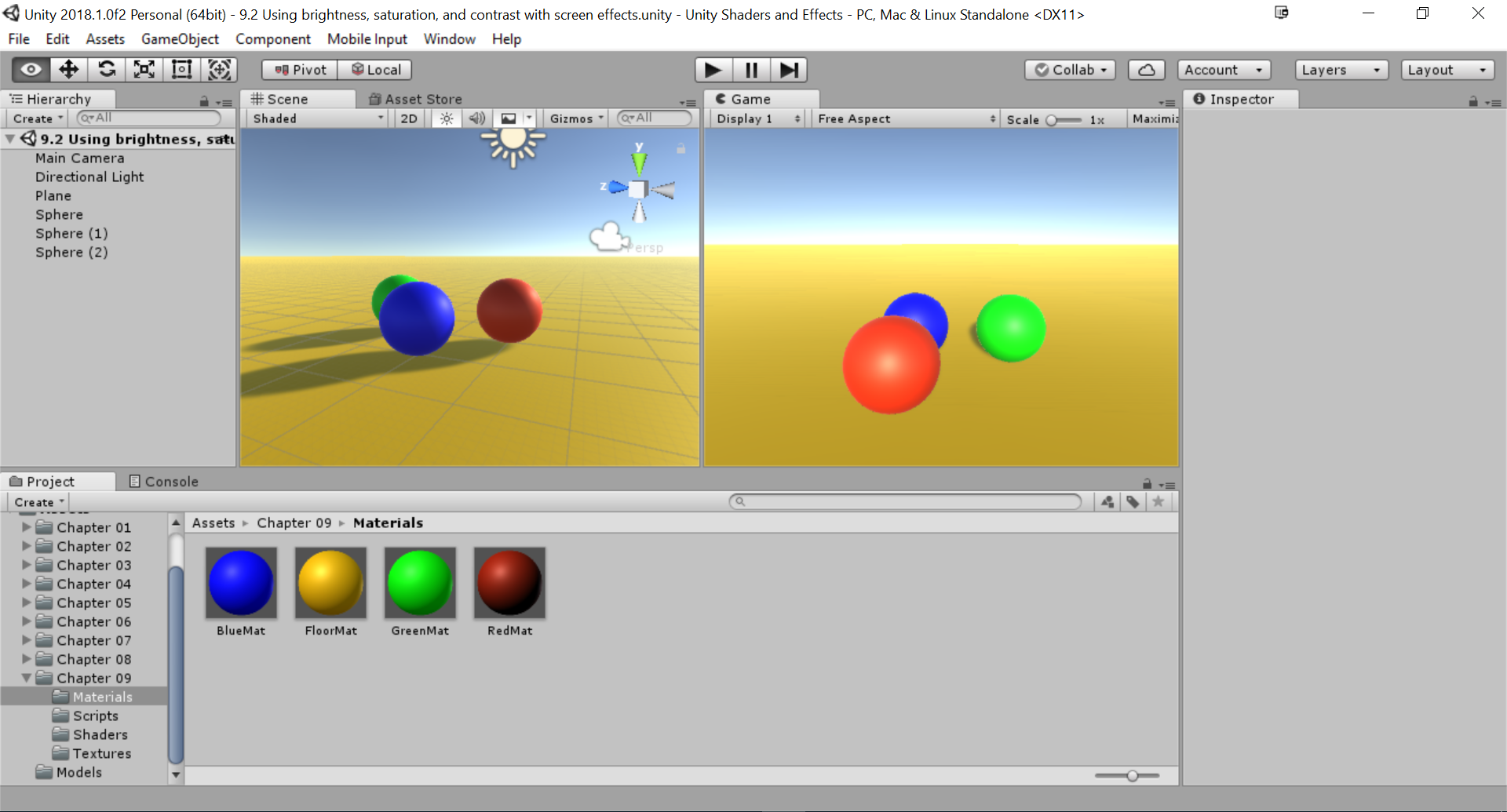This screenshot has height=812, width=1507.
Task: Select the Scale tool icon
Action: pyautogui.click(x=144, y=70)
